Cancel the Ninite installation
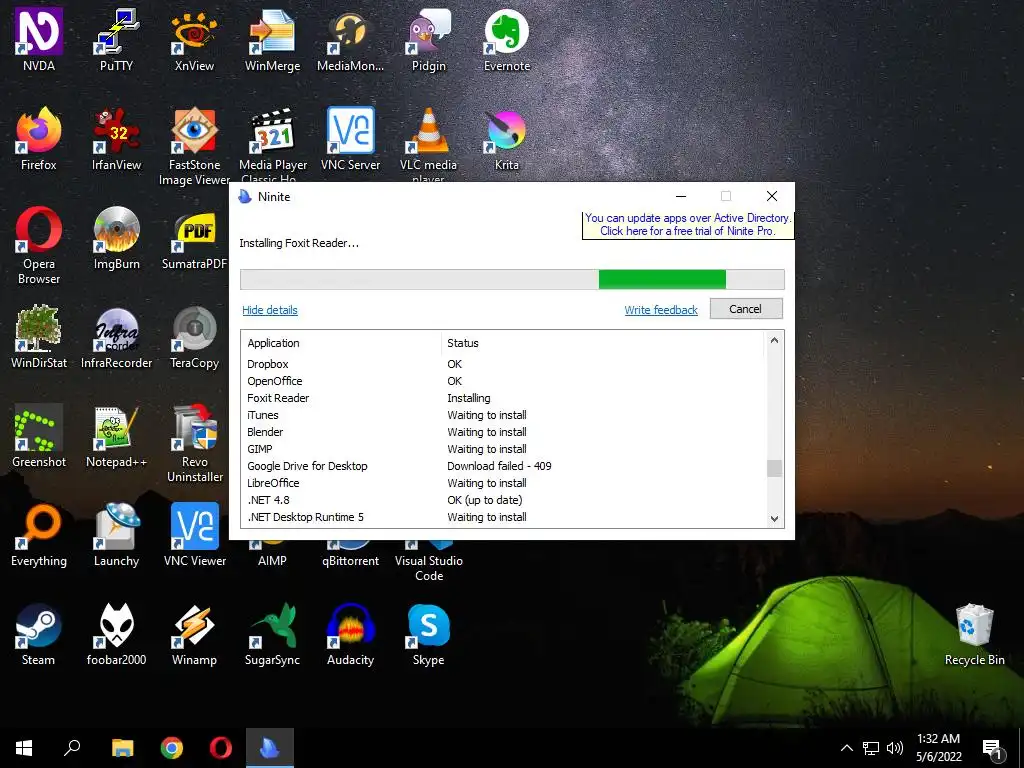The height and width of the screenshot is (768, 1024). point(746,309)
